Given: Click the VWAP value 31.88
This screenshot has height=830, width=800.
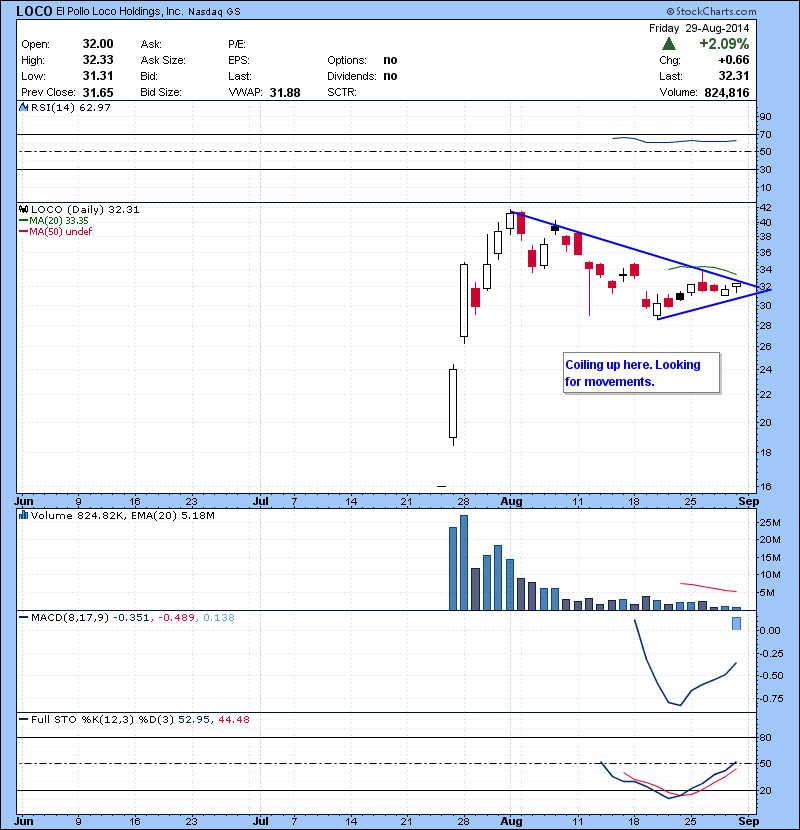Looking at the screenshot, I should (x=285, y=93).
